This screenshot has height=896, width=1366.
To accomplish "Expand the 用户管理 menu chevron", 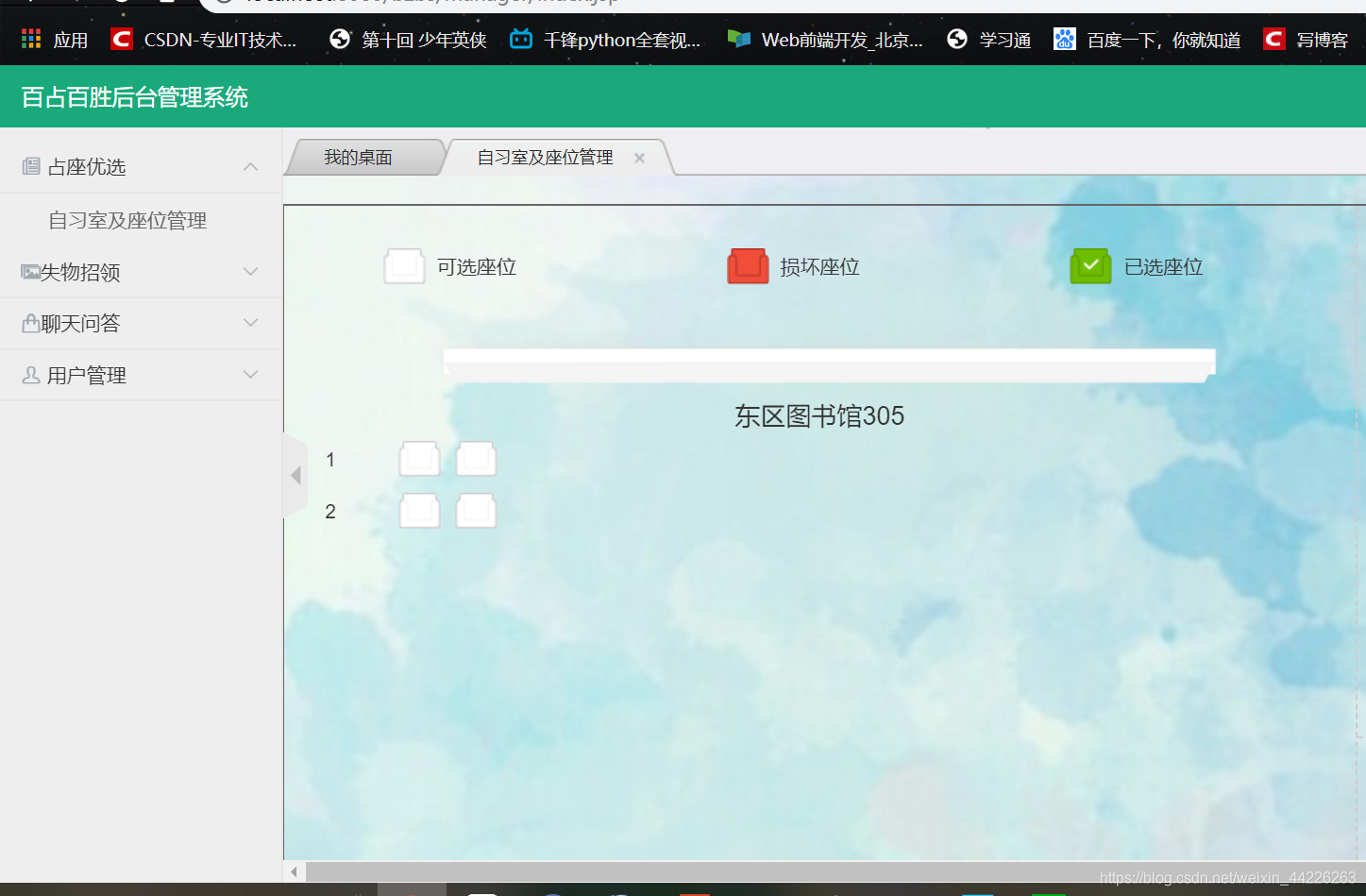I will [x=250, y=375].
